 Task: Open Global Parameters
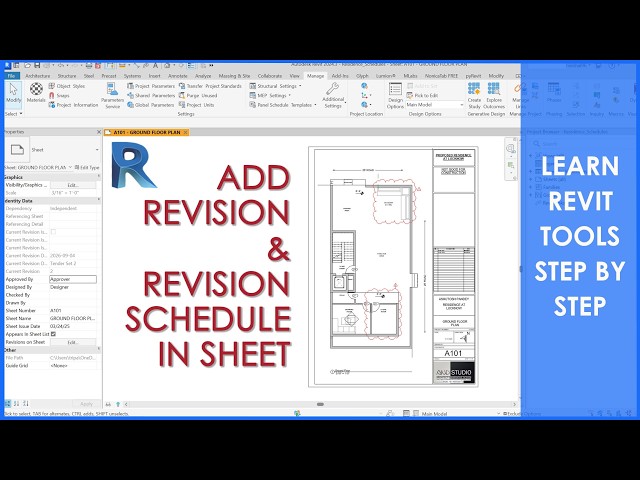[x=151, y=105]
